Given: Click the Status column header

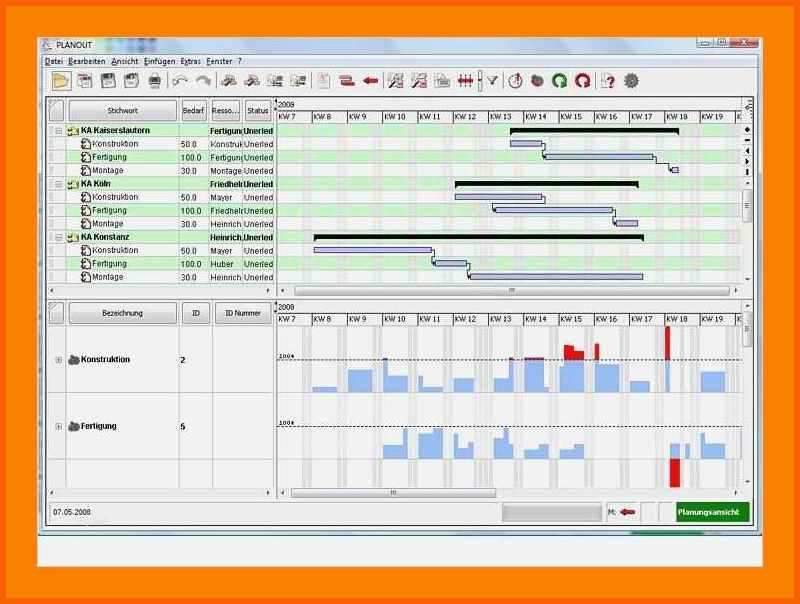Looking at the screenshot, I should tap(258, 110).
